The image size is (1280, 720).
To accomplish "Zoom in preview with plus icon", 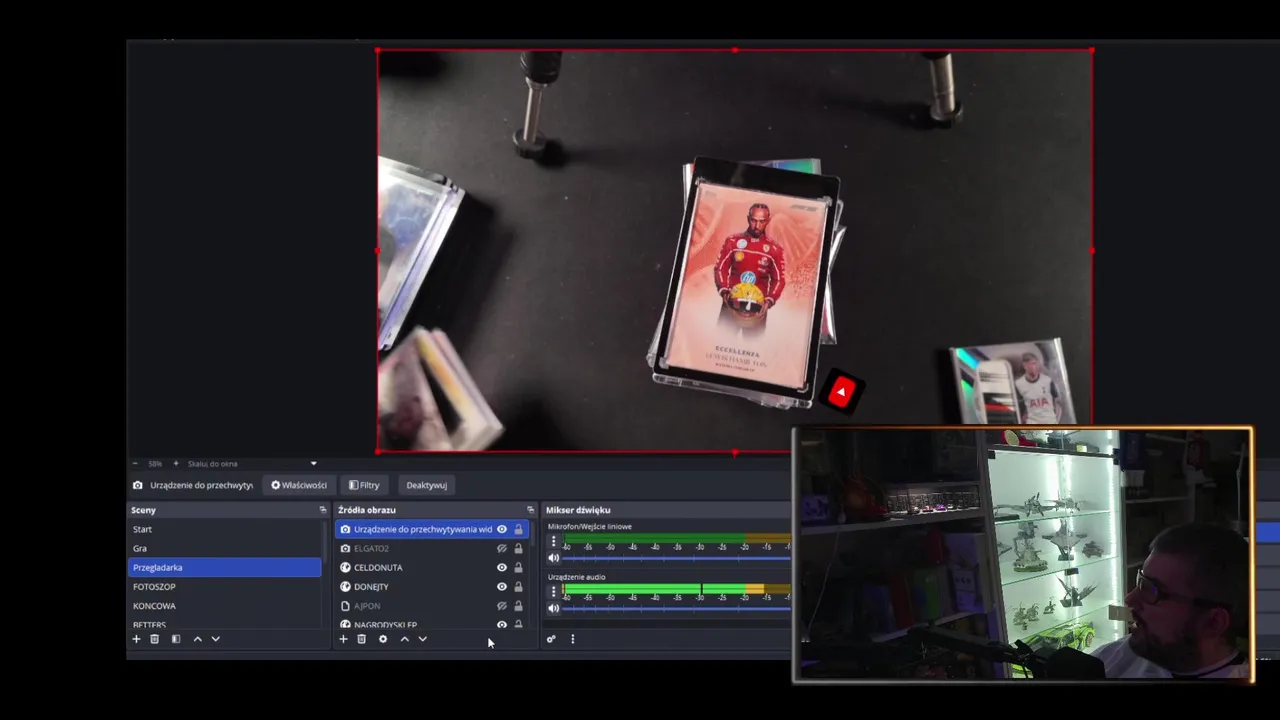I will pos(176,464).
